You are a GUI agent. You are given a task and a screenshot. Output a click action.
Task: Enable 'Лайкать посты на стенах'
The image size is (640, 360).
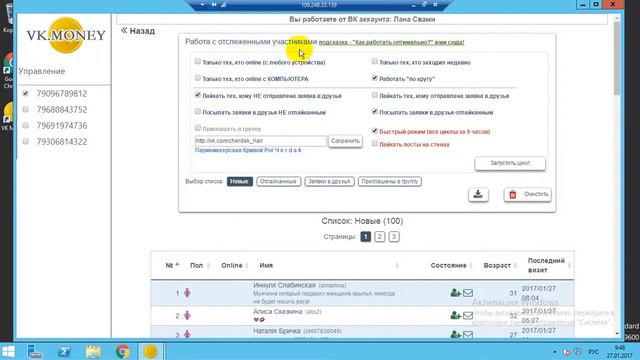[x=375, y=143]
